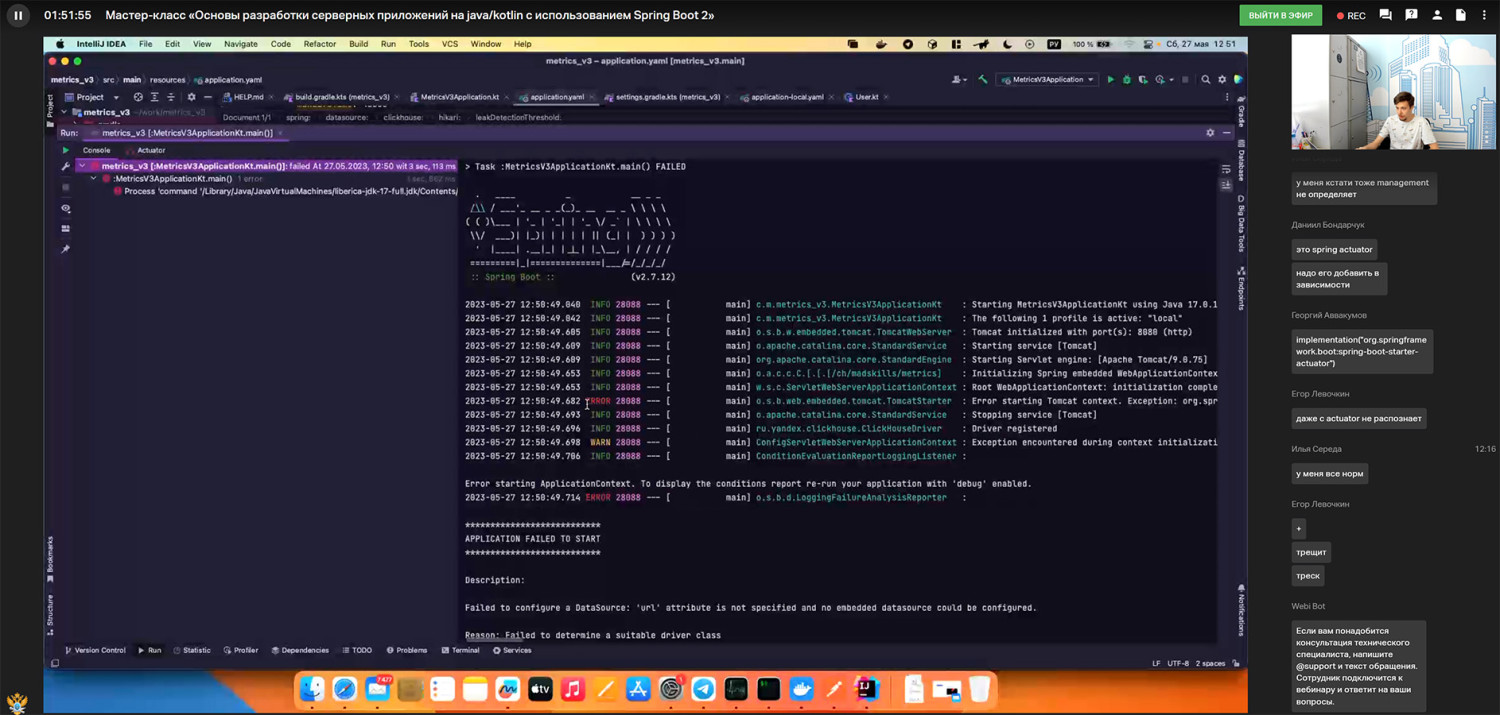Click the Search Everywhere magnifier icon

click(1205, 79)
